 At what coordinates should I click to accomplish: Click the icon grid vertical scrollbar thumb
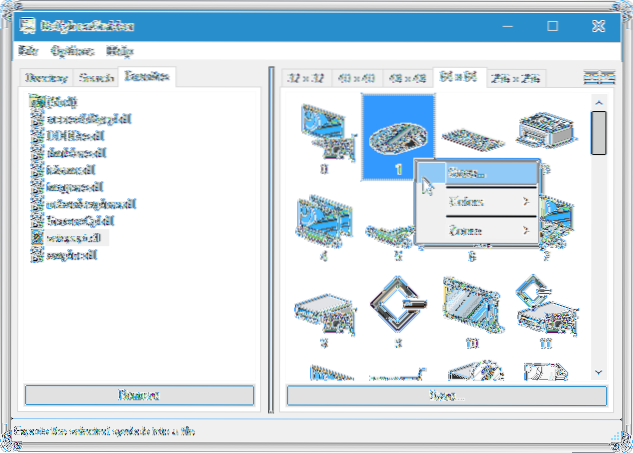pyautogui.click(x=598, y=132)
